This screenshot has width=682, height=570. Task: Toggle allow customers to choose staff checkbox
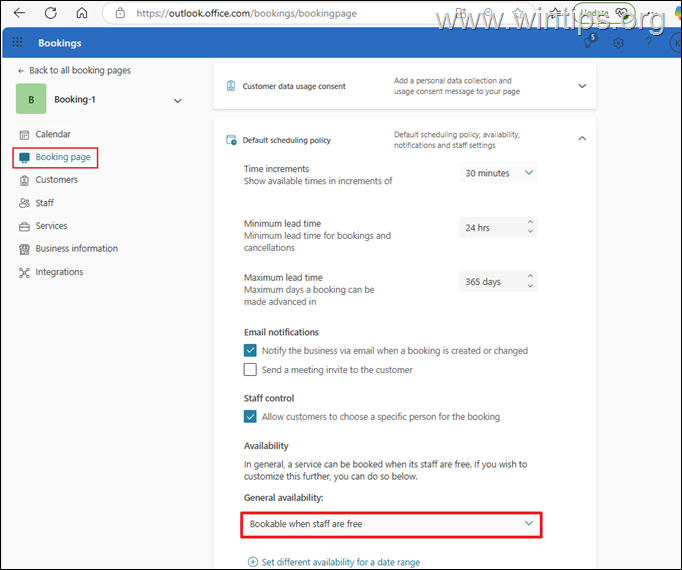click(250, 416)
